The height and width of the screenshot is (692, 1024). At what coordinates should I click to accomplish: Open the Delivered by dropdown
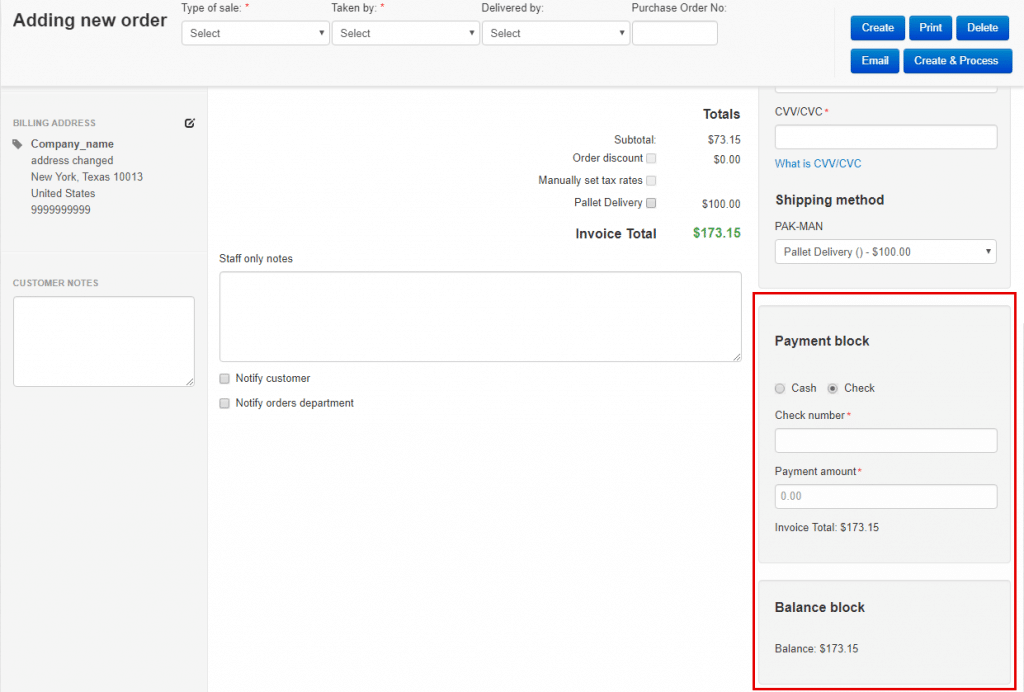555,33
